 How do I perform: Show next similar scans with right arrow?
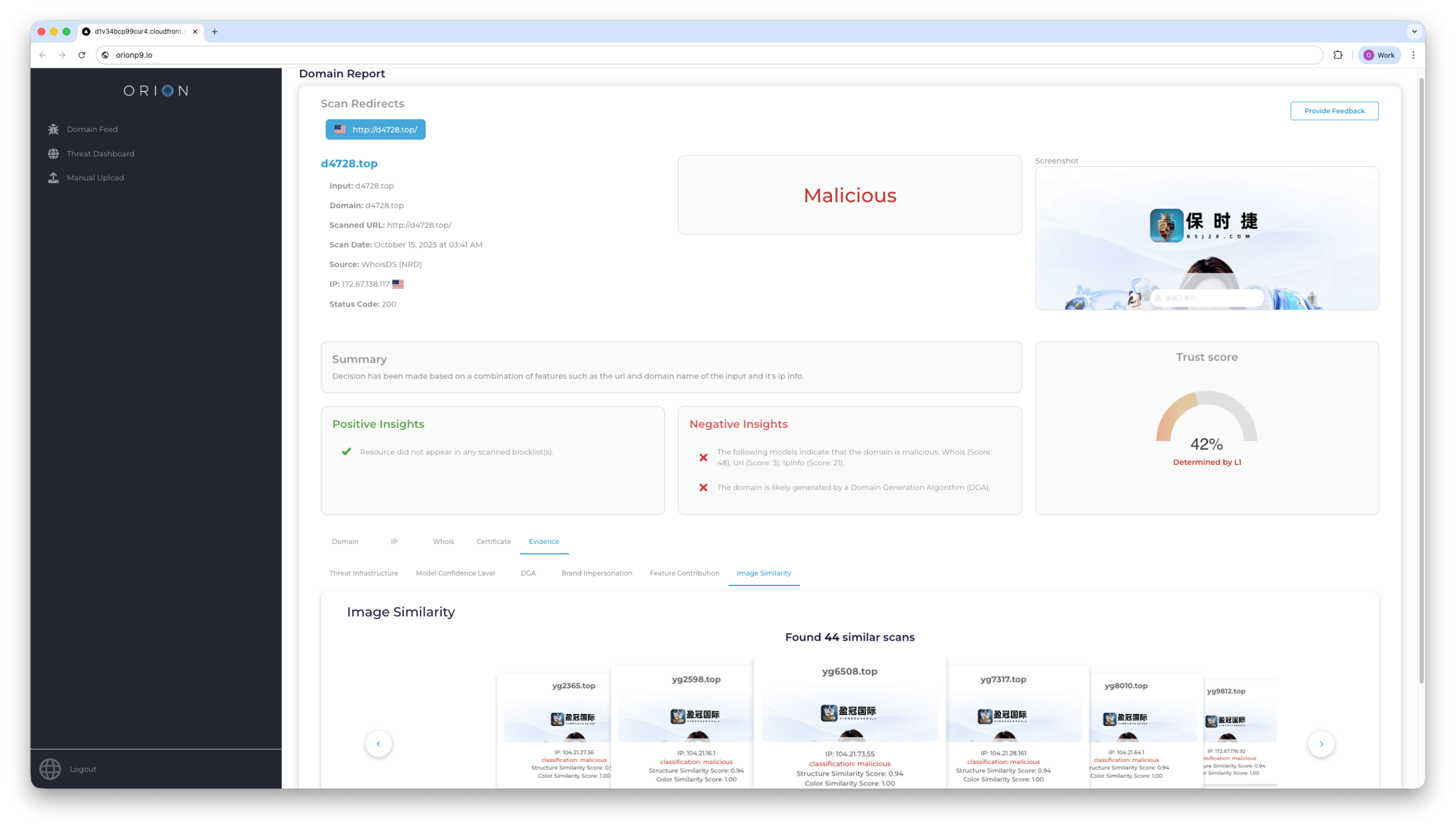coord(1321,744)
